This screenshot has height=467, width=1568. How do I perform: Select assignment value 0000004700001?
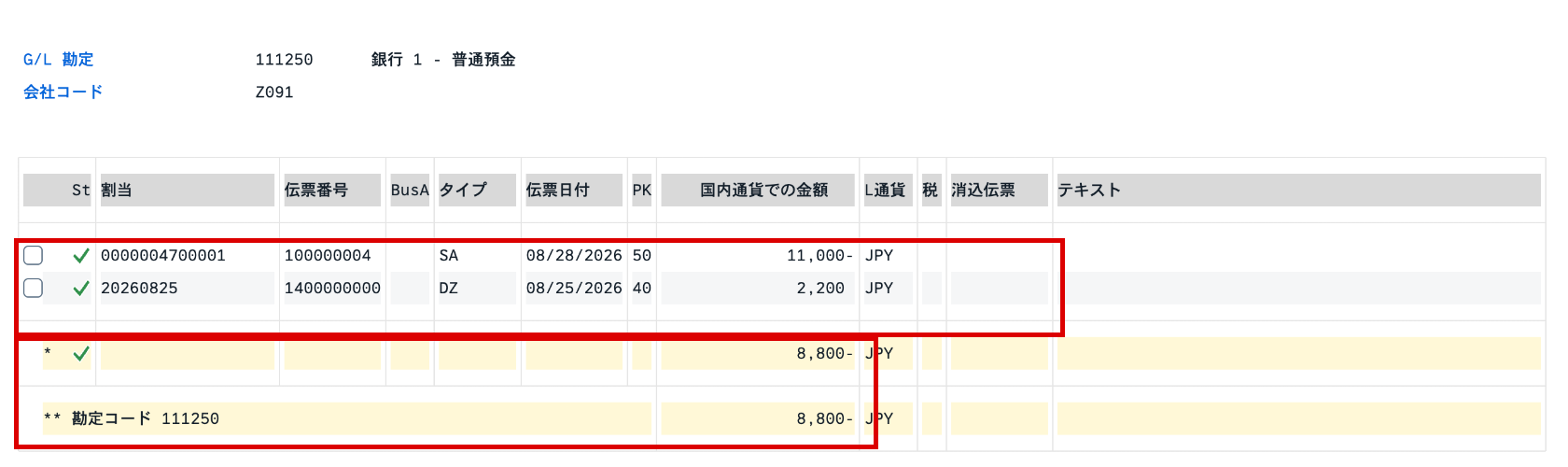coord(163,255)
